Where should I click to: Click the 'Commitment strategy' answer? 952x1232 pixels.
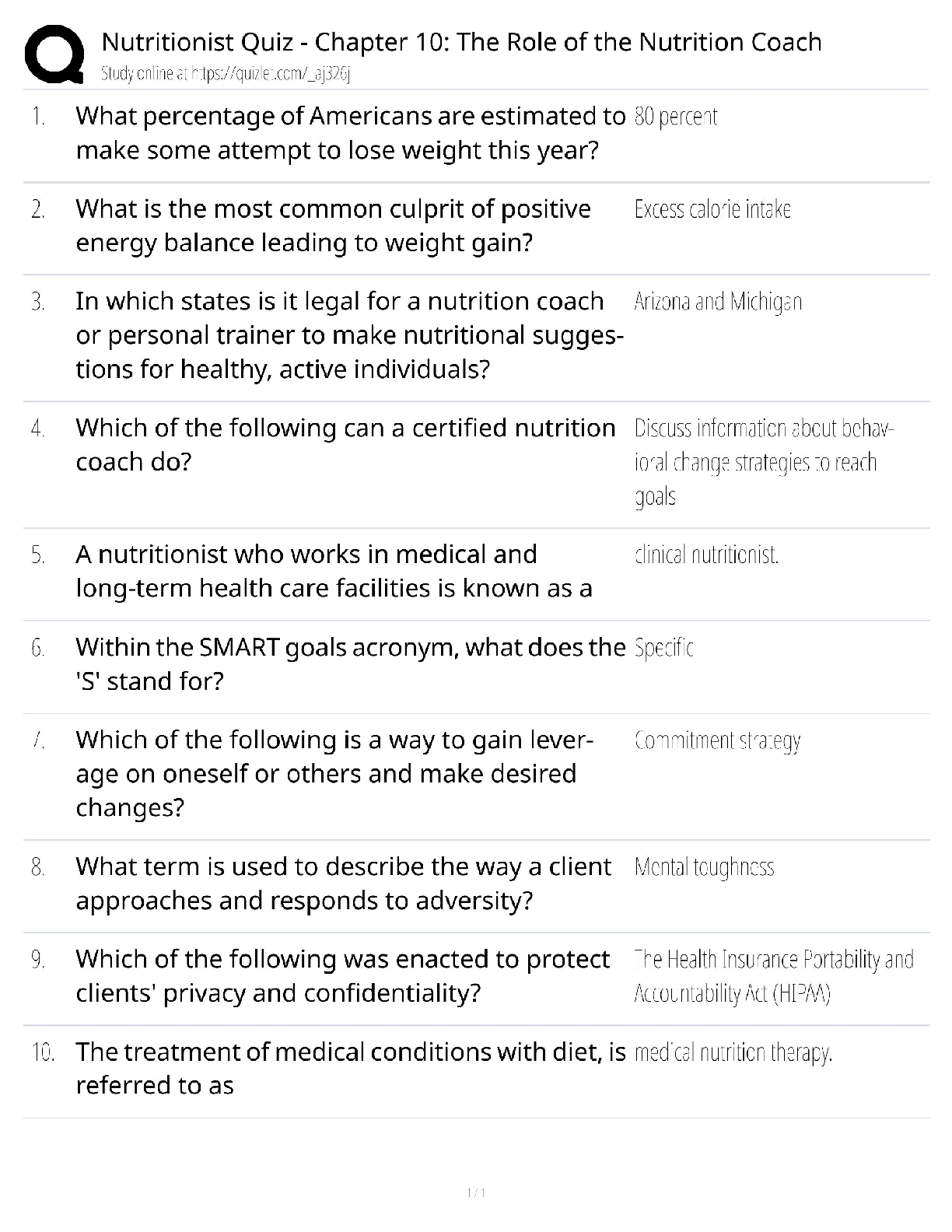[x=717, y=740]
